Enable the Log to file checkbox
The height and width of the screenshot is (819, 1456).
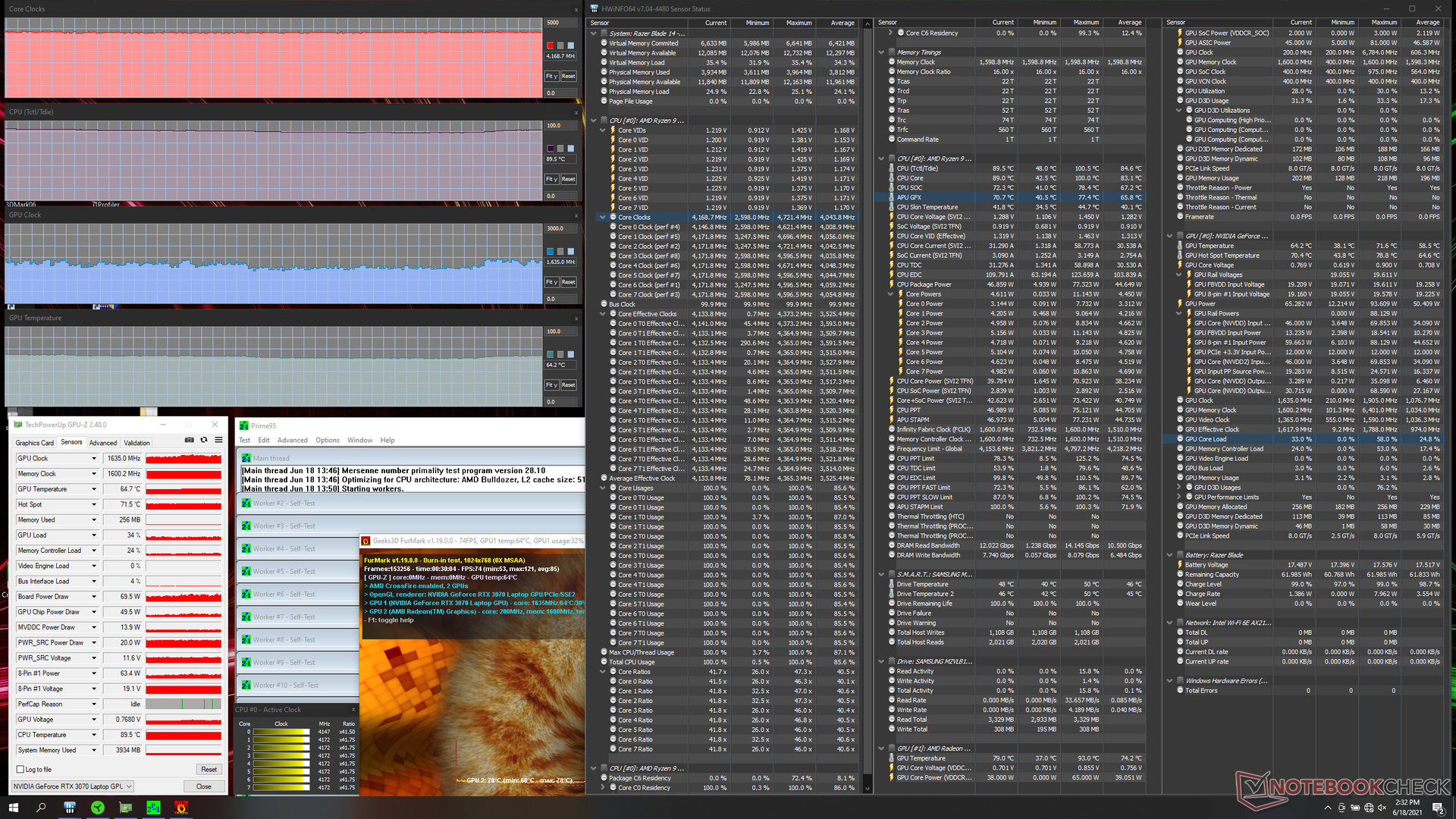(x=20, y=769)
